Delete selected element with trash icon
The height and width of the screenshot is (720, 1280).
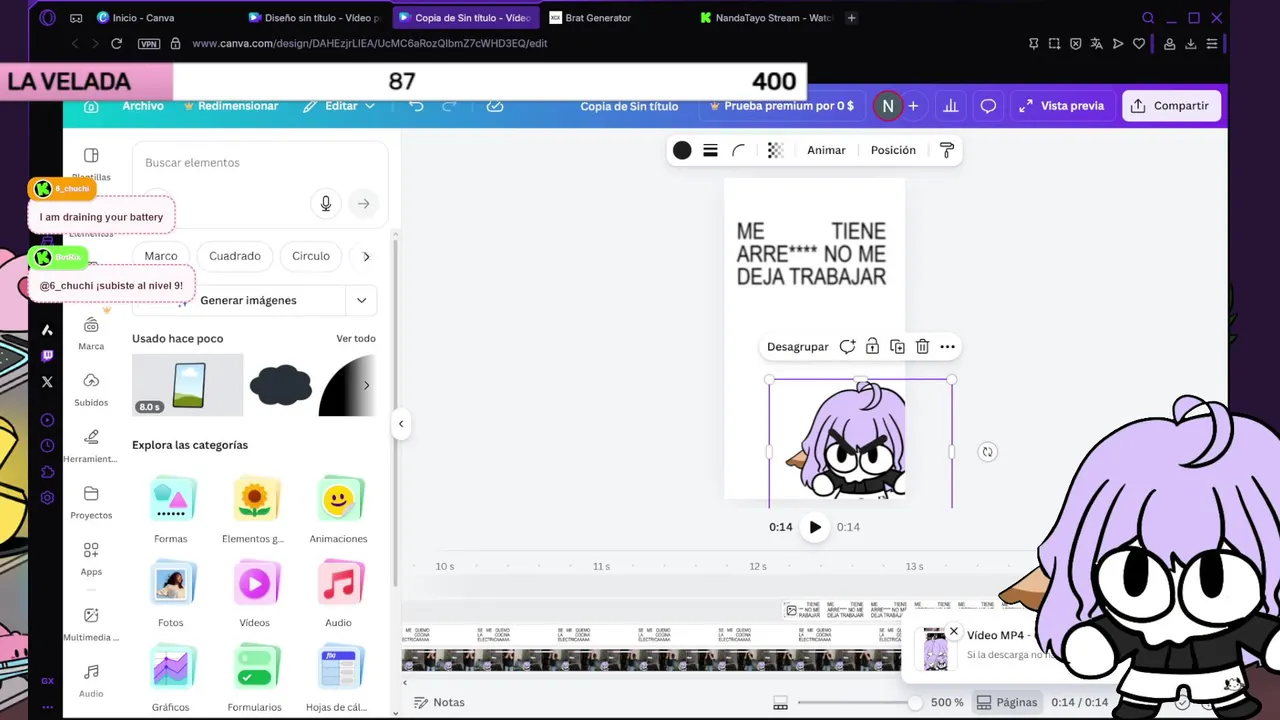click(x=922, y=347)
